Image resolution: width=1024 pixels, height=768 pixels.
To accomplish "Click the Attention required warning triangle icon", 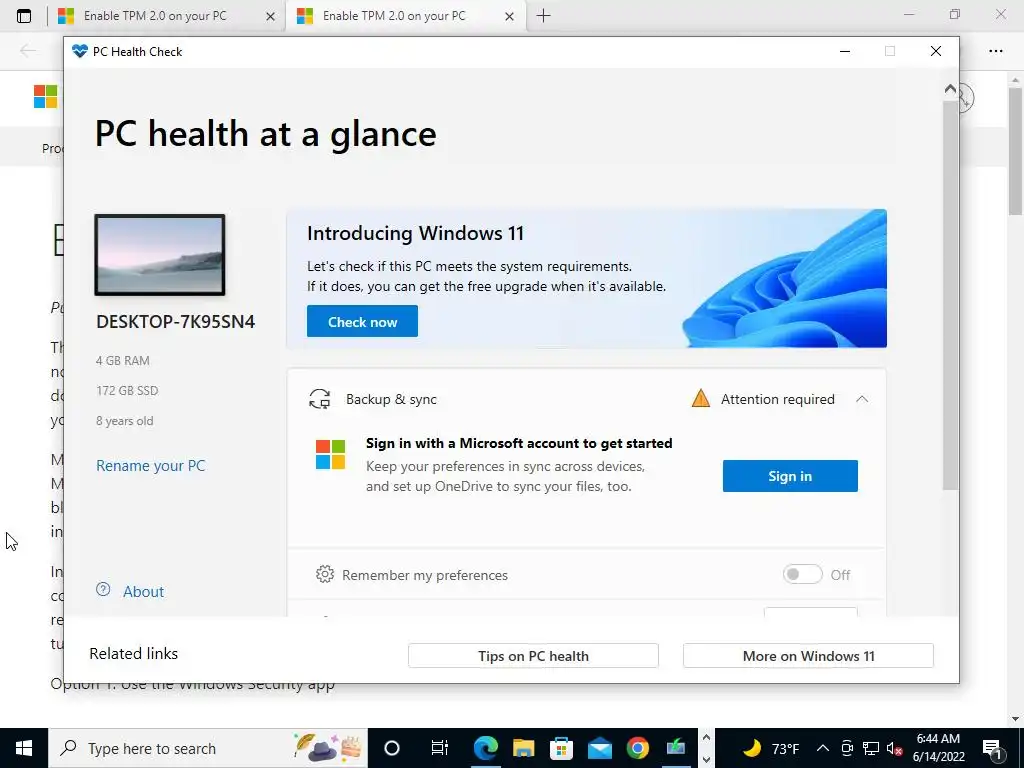I will coord(700,398).
